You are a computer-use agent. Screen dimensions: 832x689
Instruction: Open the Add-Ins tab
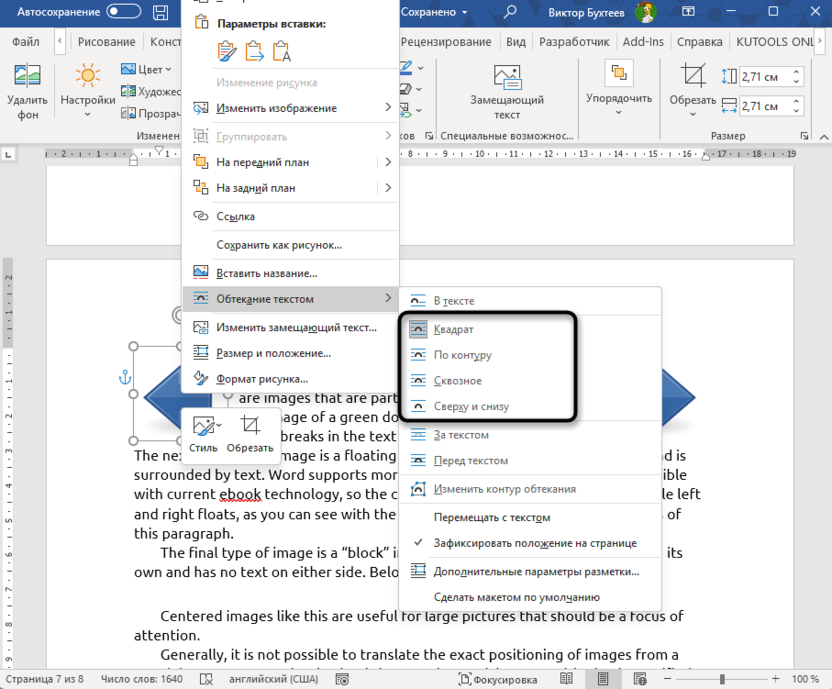(x=643, y=41)
